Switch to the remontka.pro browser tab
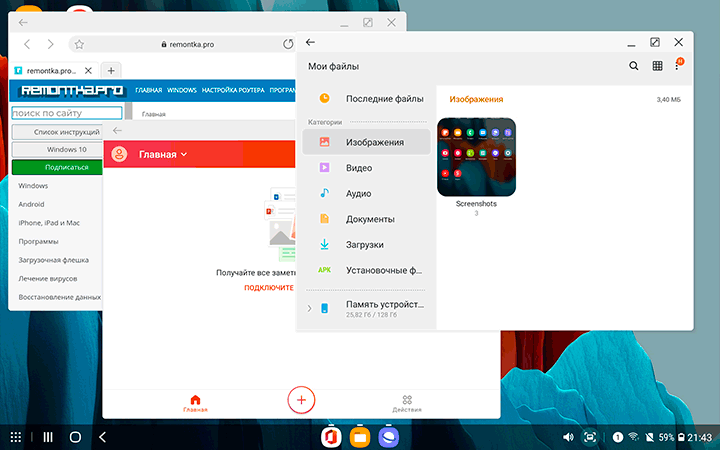 (51, 71)
